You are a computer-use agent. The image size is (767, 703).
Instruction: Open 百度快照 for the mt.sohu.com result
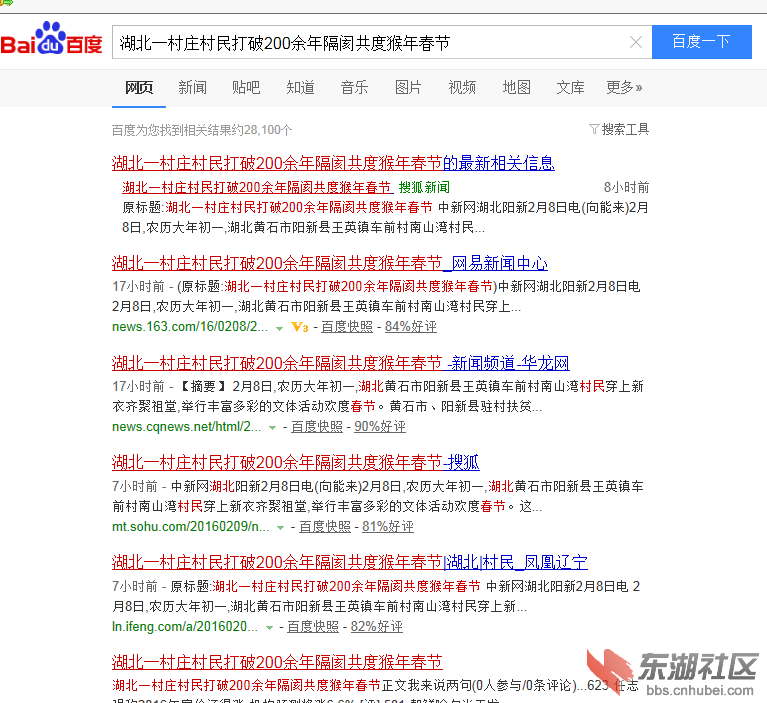(325, 526)
